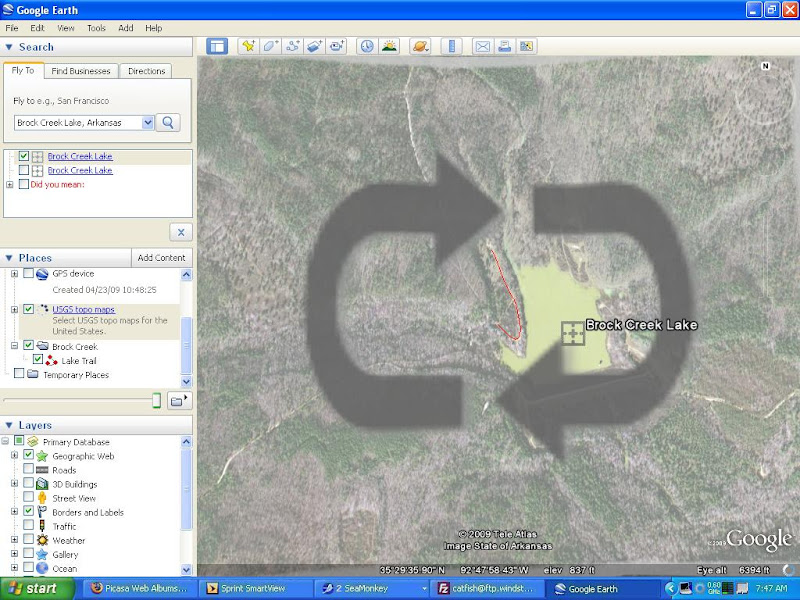
Task: Open the Tools menu
Action: click(x=96, y=28)
